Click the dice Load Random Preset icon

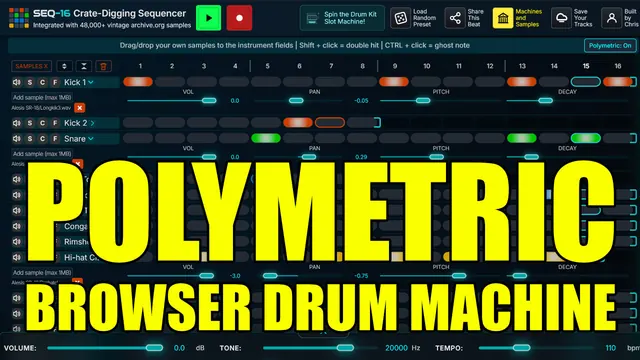tap(400, 18)
